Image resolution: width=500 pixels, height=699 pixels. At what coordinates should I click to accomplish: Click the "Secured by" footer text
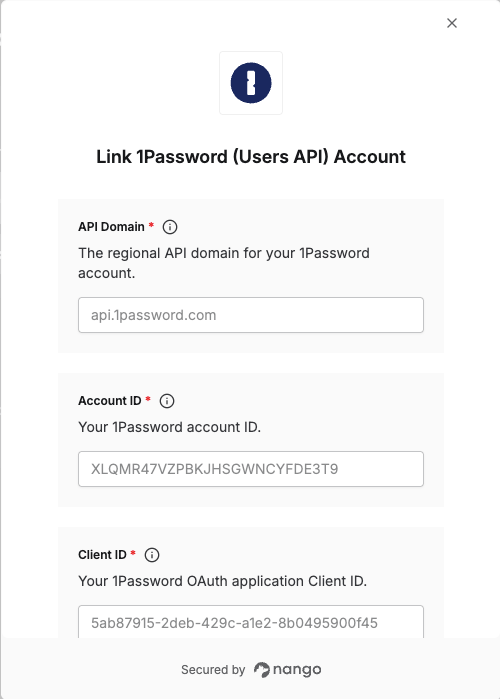click(213, 670)
